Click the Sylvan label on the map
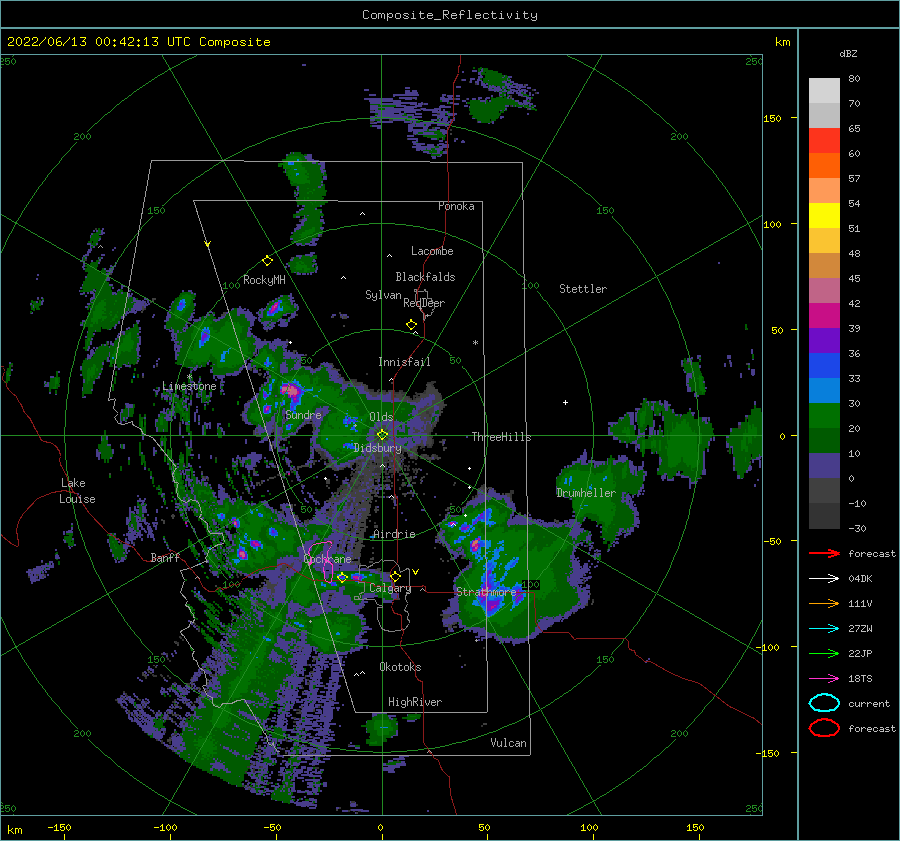Image resolution: width=900 pixels, height=841 pixels. [x=383, y=295]
